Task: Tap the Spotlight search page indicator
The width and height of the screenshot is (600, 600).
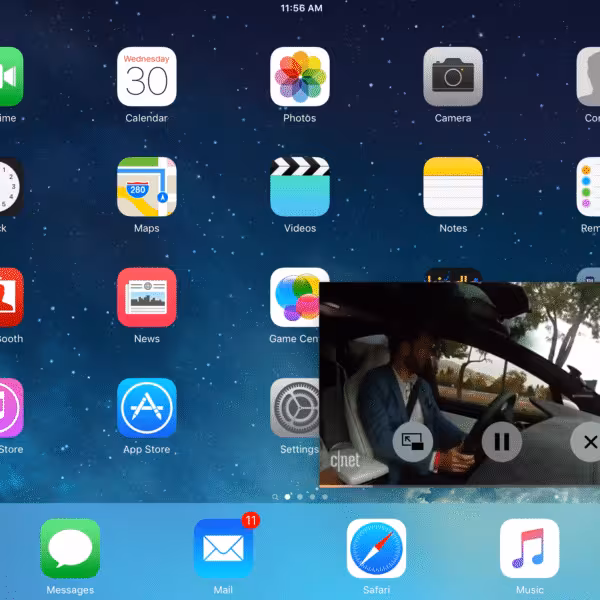Action: 275,497
